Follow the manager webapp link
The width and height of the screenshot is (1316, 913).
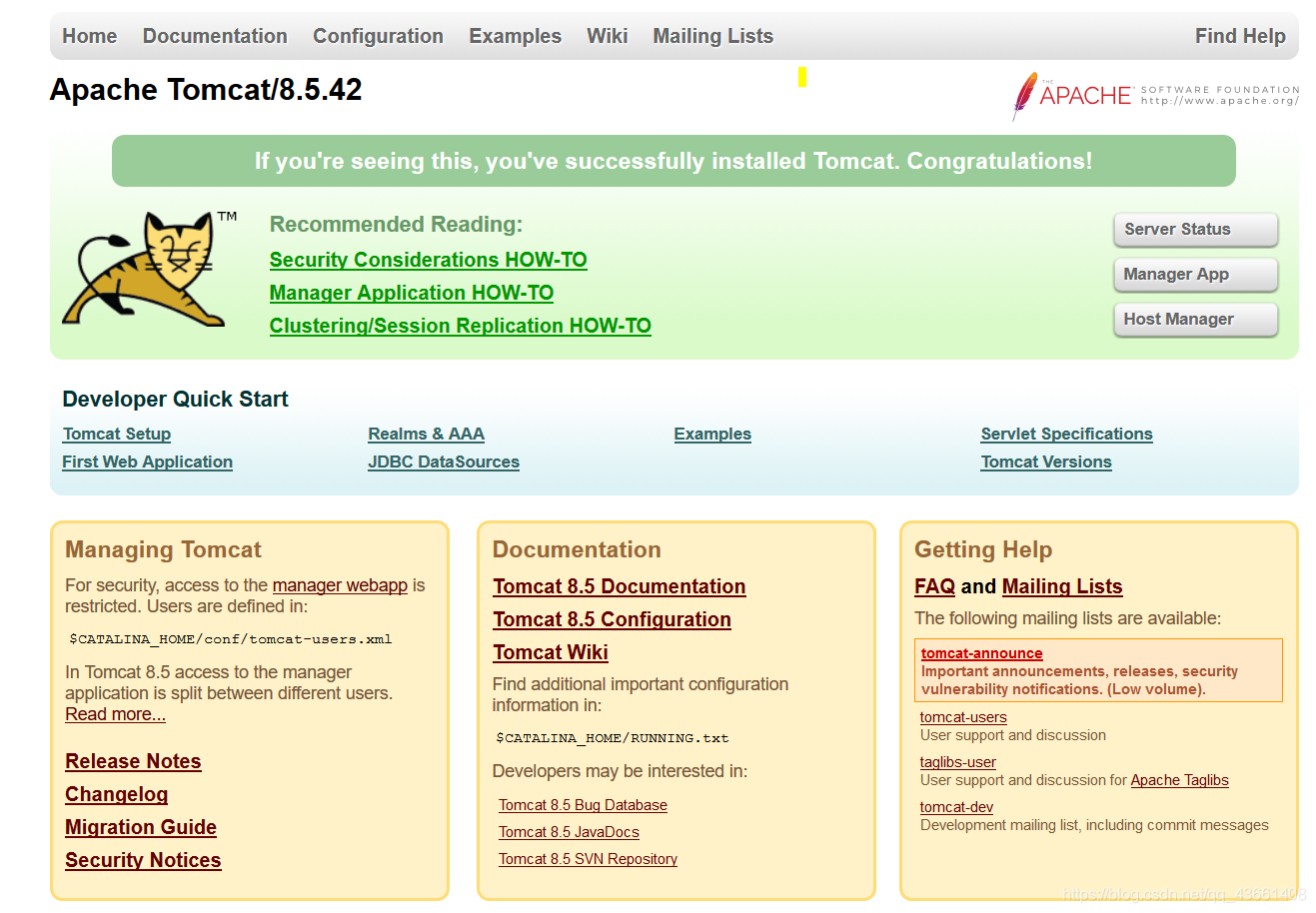tap(341, 585)
